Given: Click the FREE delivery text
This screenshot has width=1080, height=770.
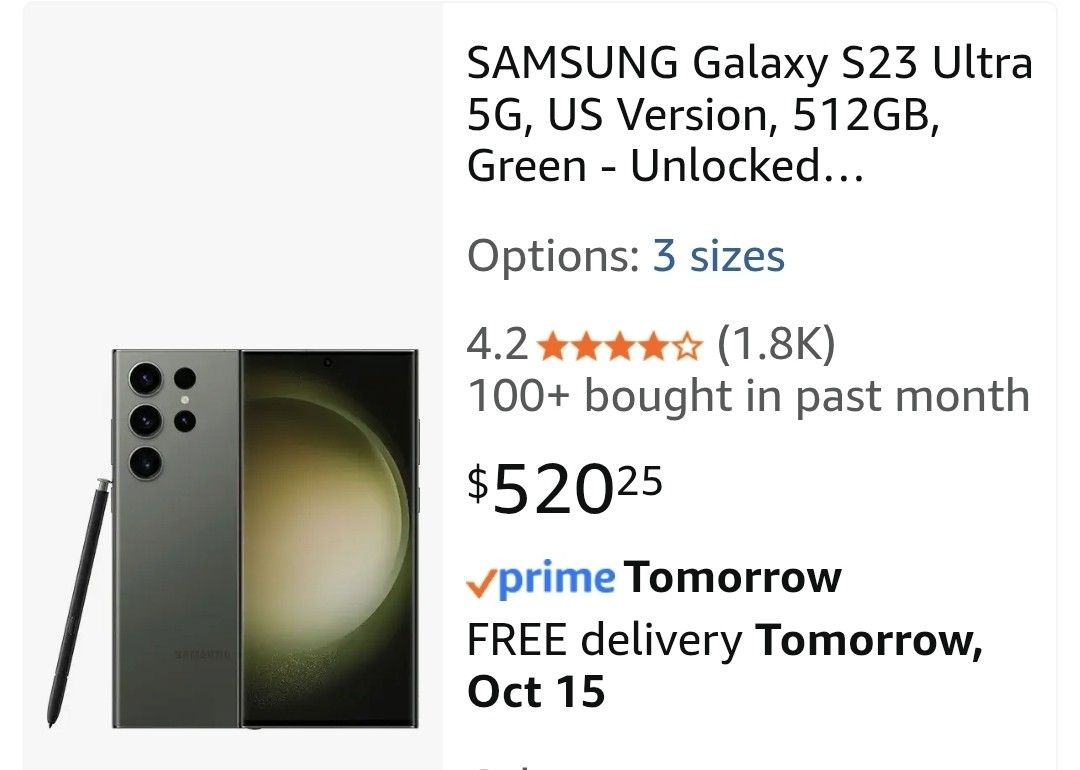Looking at the screenshot, I should click(x=604, y=640).
